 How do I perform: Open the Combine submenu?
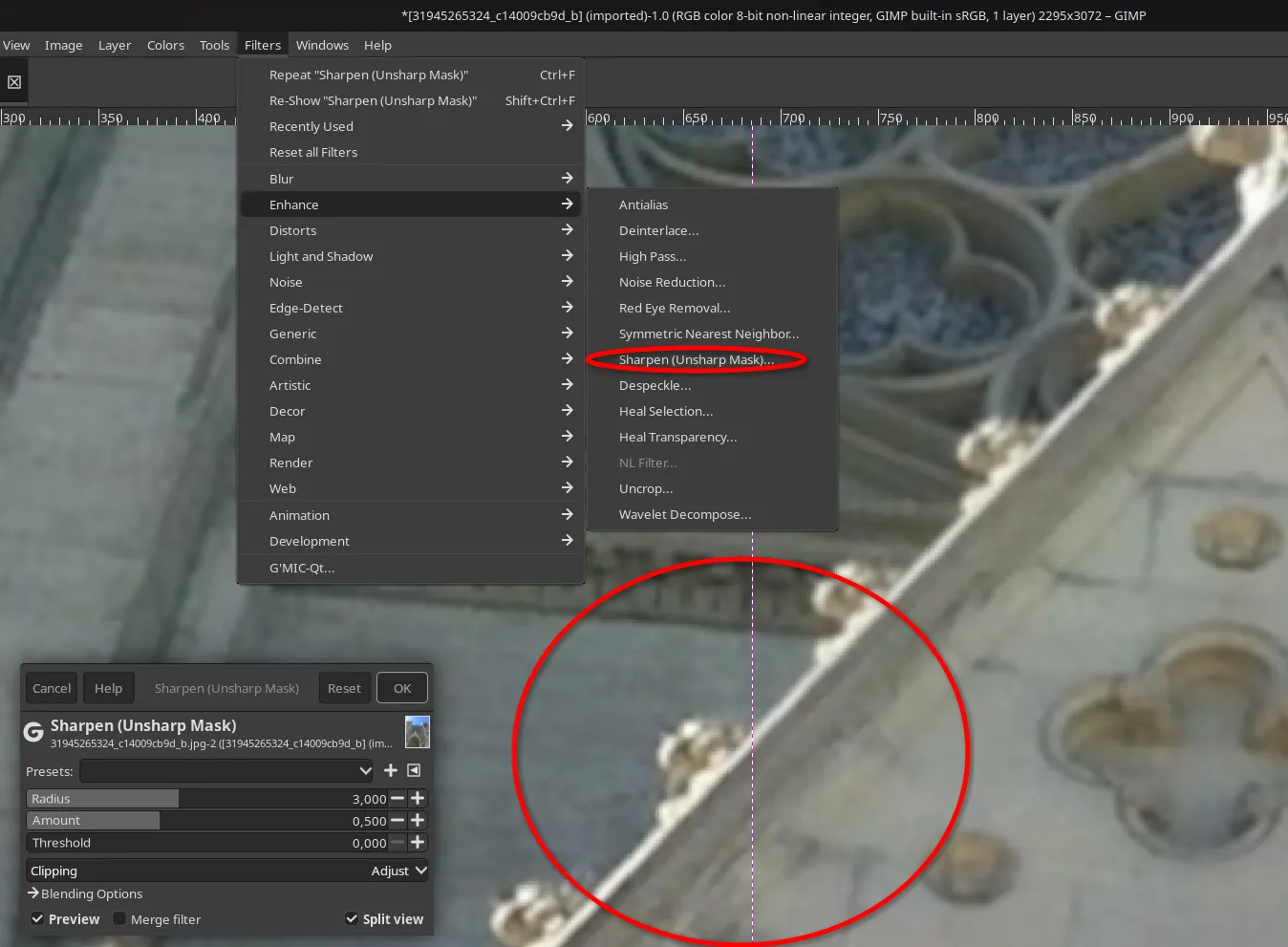click(411, 359)
